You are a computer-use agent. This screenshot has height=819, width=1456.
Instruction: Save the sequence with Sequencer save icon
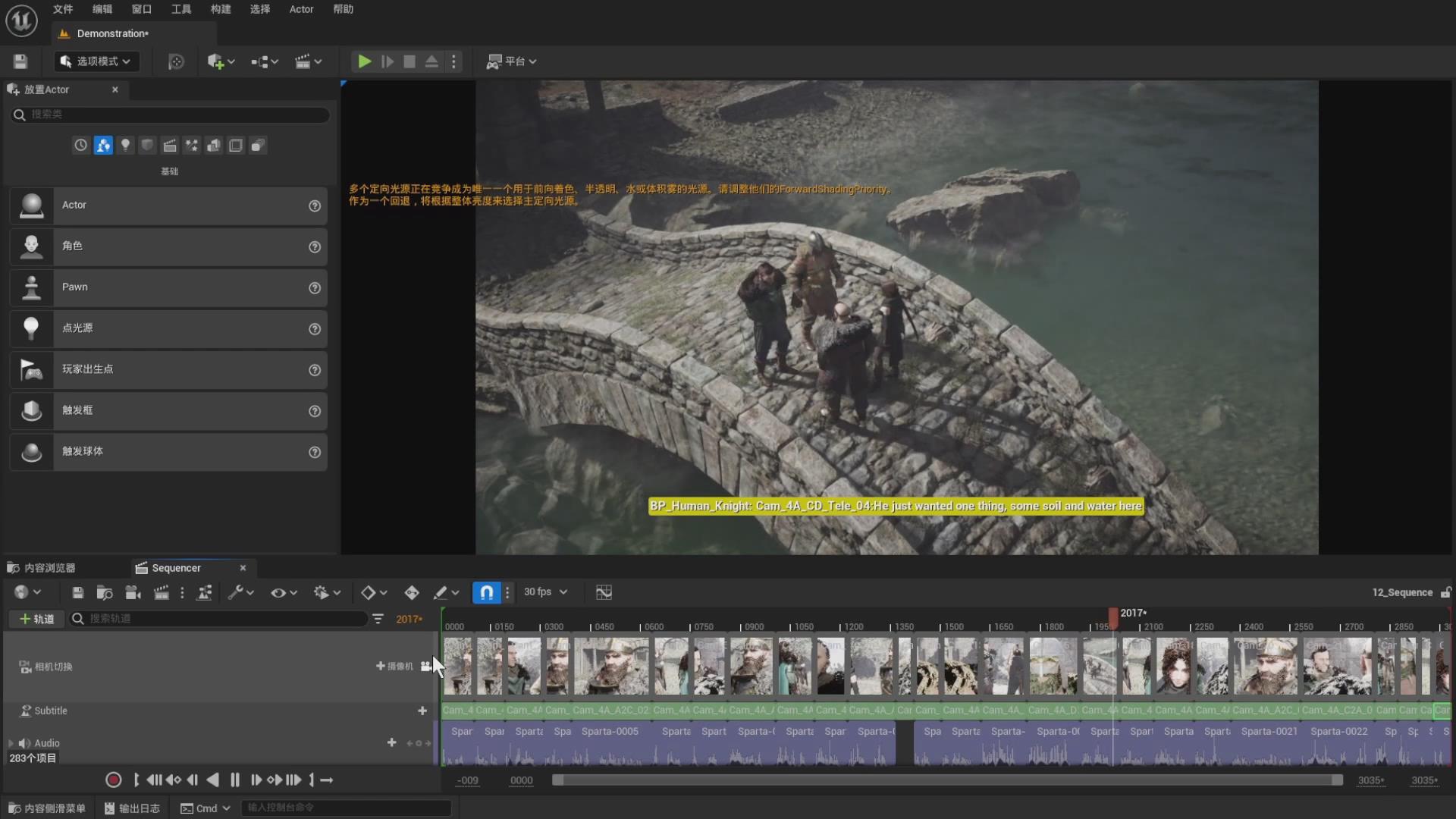pos(77,592)
